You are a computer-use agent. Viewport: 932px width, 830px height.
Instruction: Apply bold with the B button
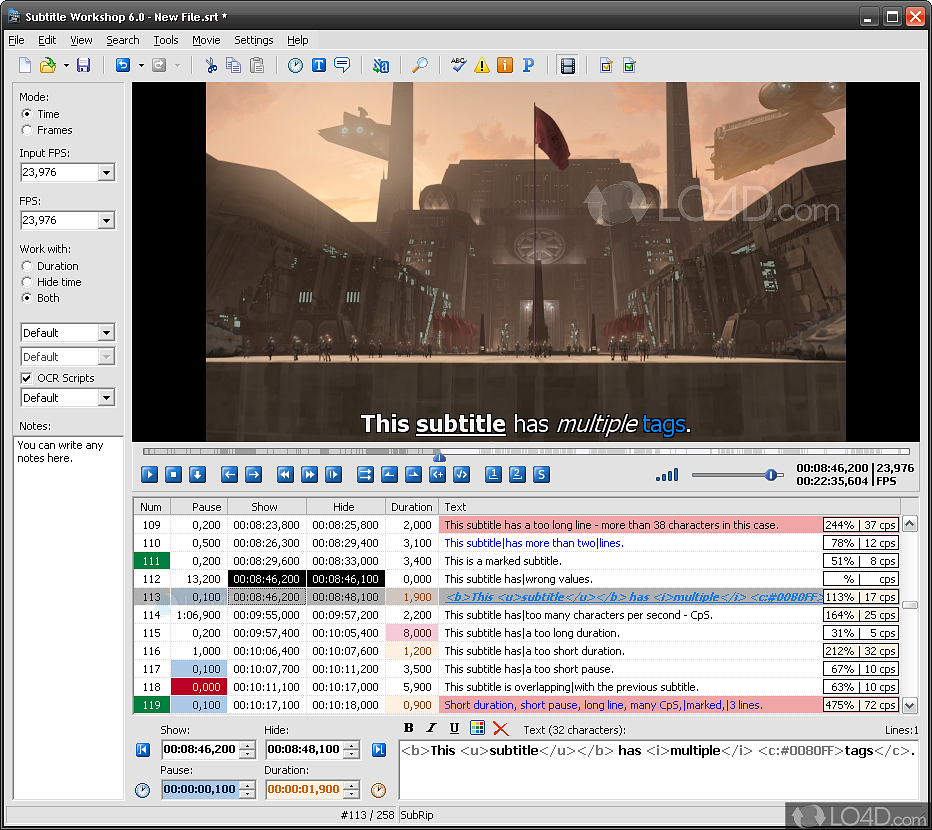408,729
